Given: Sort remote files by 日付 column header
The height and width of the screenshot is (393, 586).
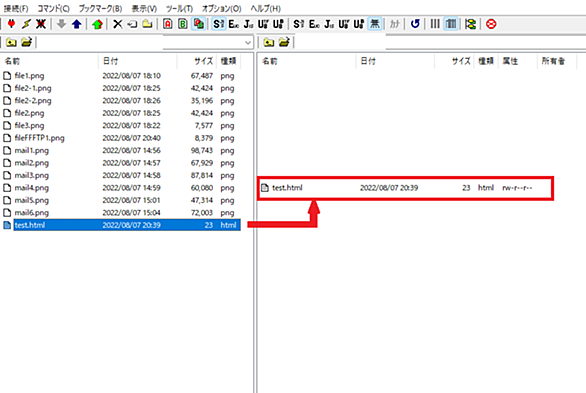Looking at the screenshot, I should click(x=368, y=61).
